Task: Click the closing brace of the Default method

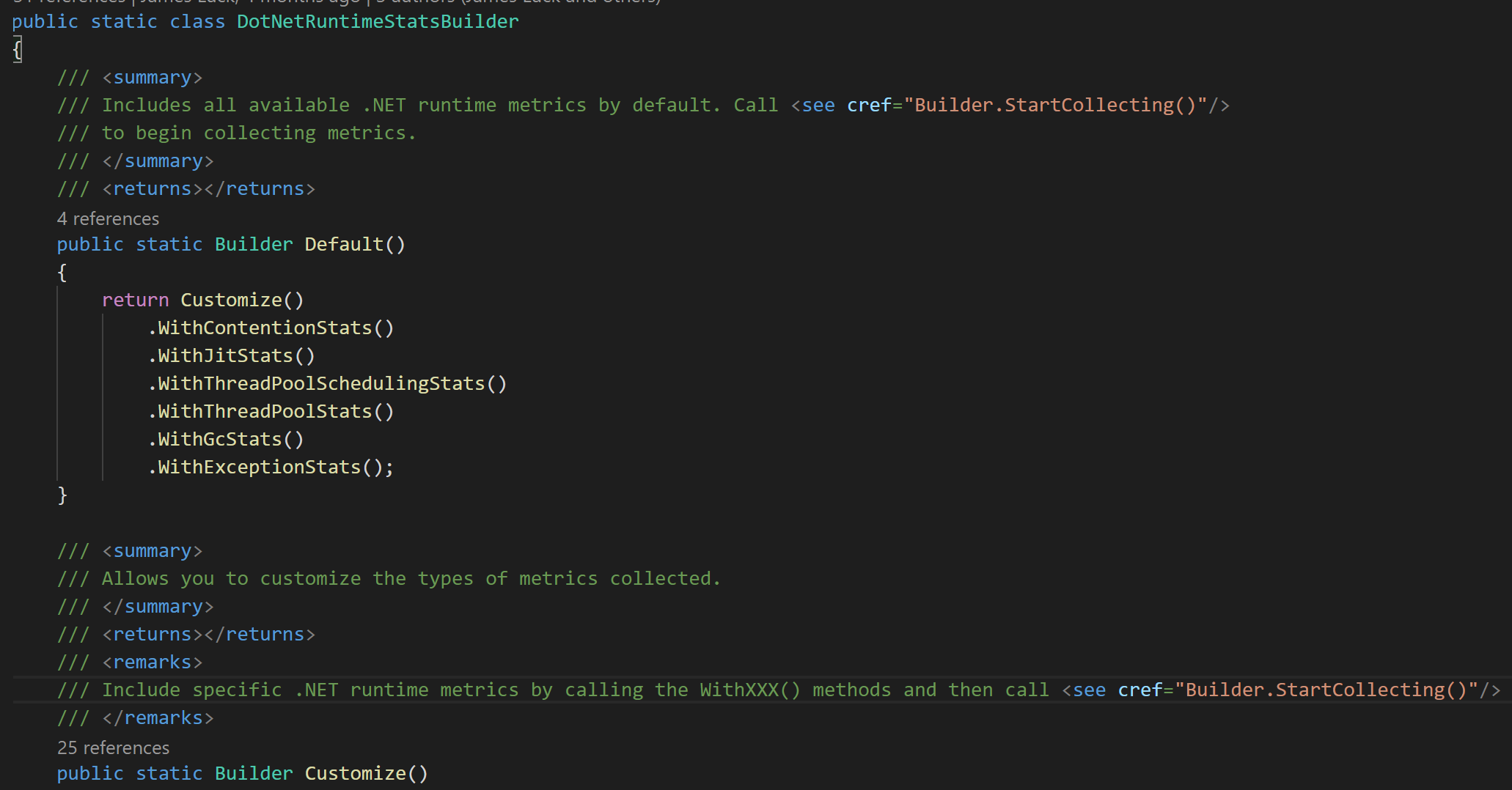Action: click(62, 495)
